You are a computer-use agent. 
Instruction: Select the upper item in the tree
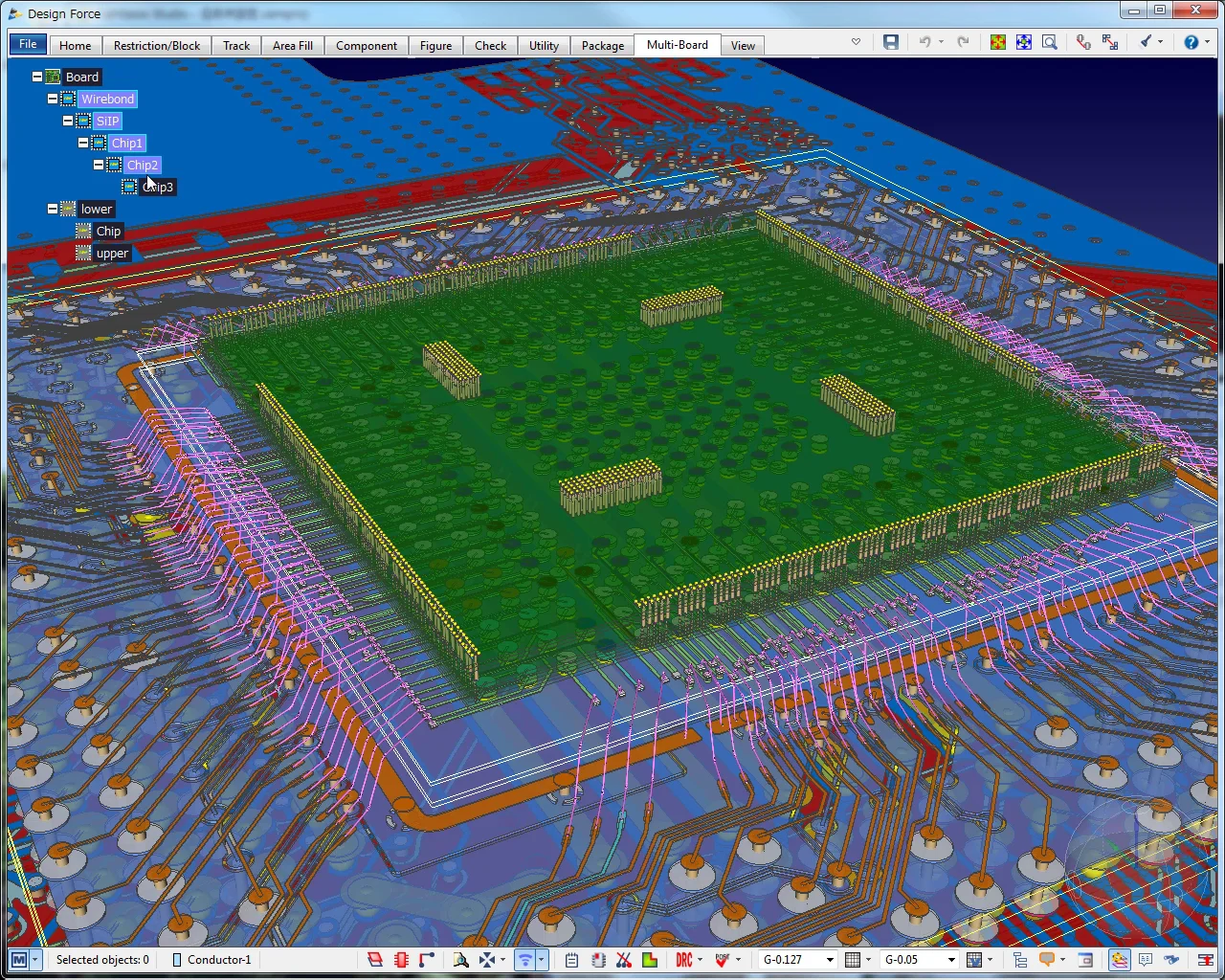click(112, 254)
